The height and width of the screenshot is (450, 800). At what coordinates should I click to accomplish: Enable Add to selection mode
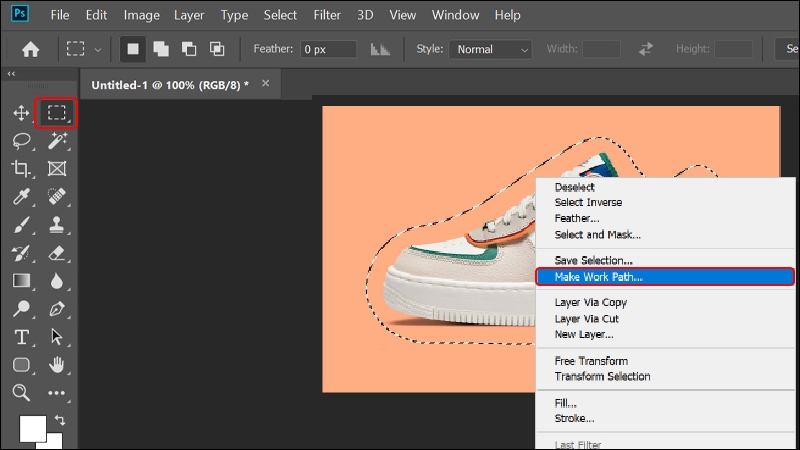point(161,49)
